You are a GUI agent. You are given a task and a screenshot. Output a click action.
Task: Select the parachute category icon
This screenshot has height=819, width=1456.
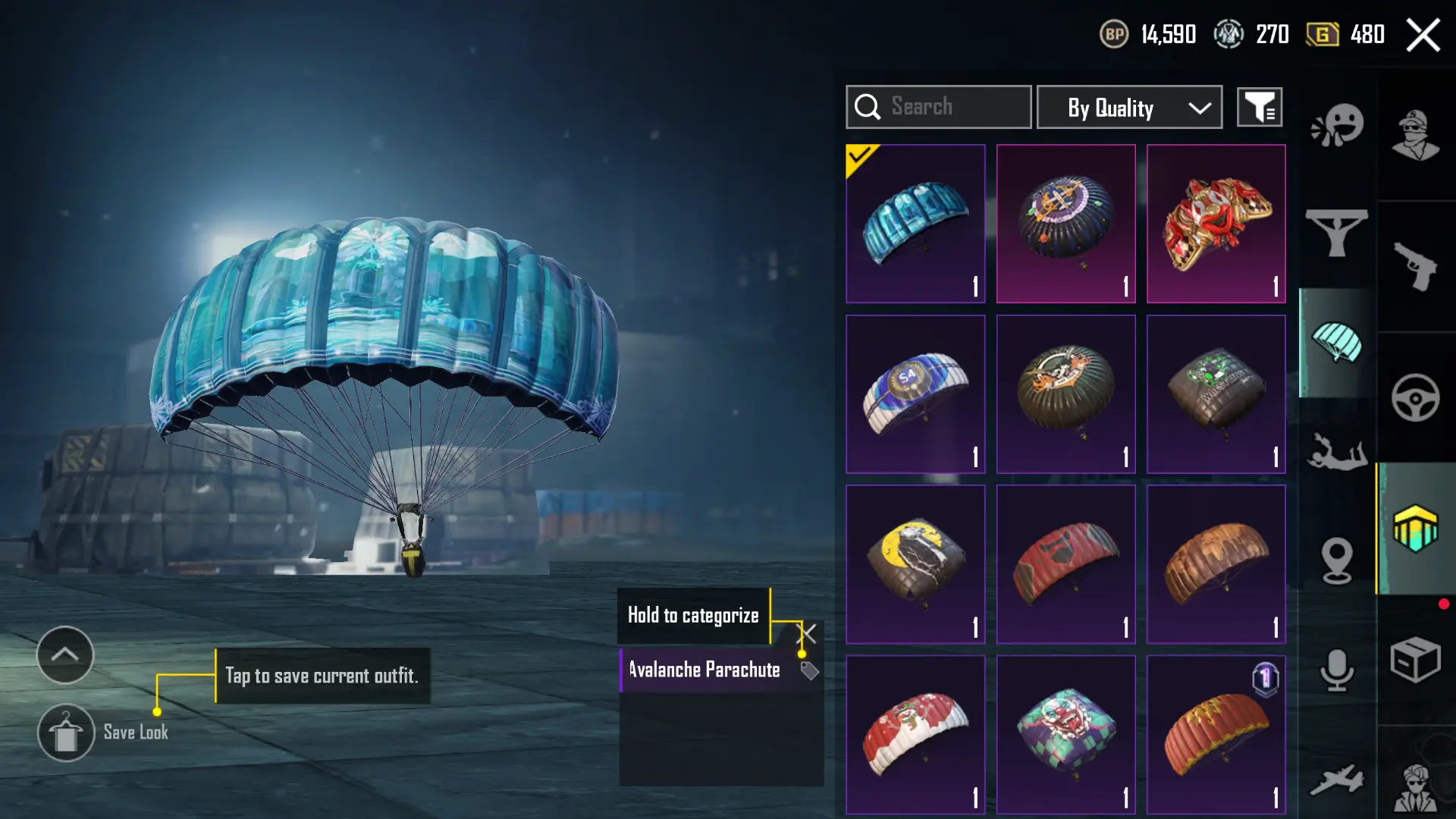(x=1336, y=343)
